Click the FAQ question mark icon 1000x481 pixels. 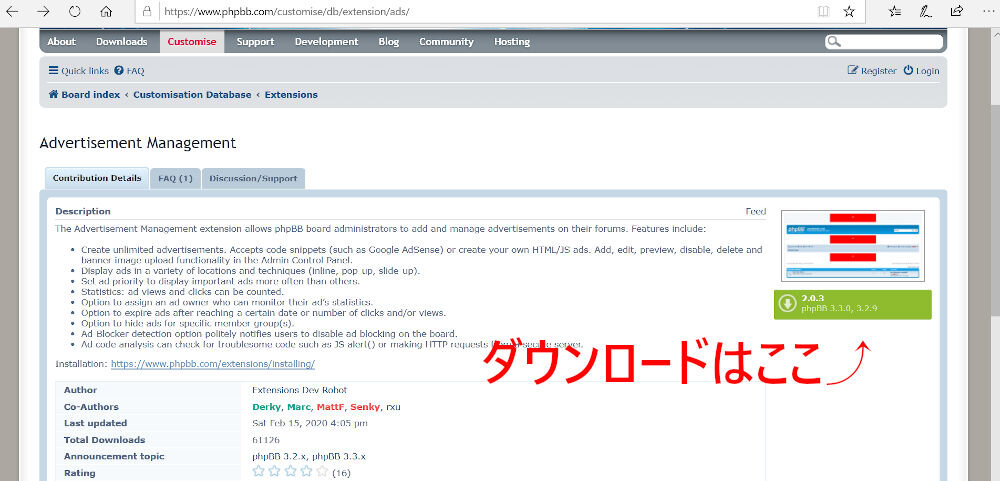point(119,71)
